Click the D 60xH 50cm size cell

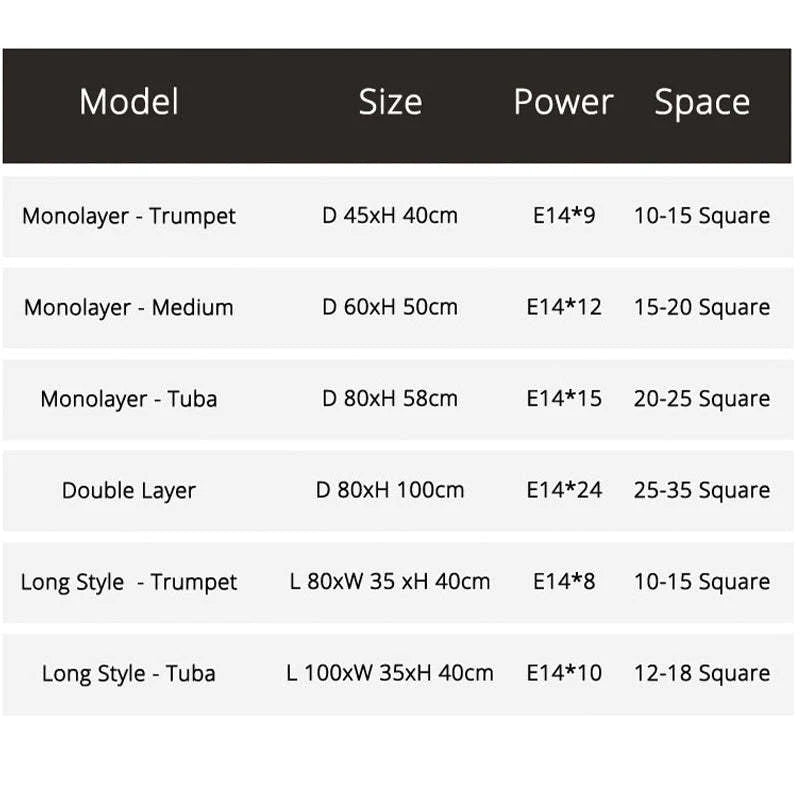390,307
